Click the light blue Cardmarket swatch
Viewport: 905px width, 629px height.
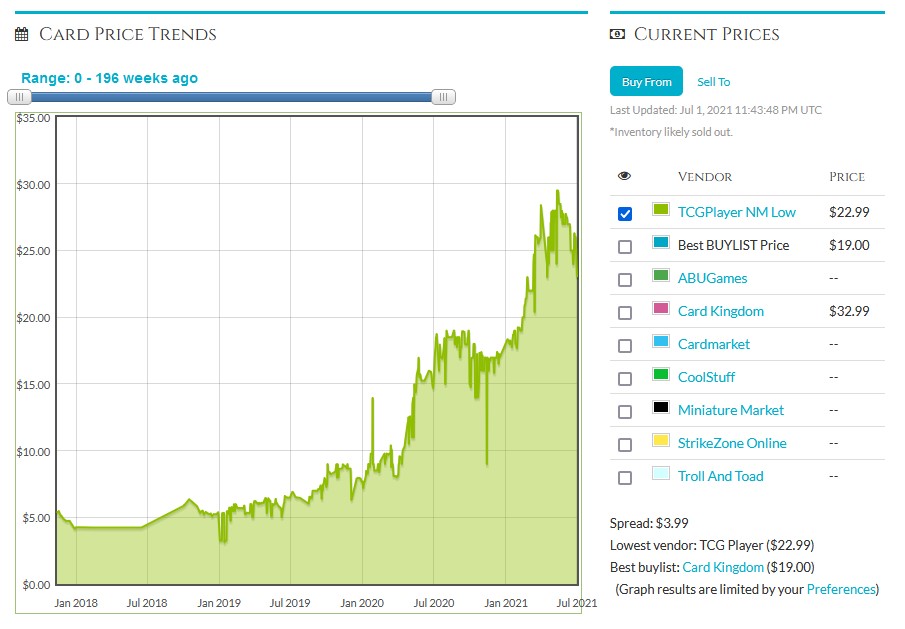tap(660, 341)
